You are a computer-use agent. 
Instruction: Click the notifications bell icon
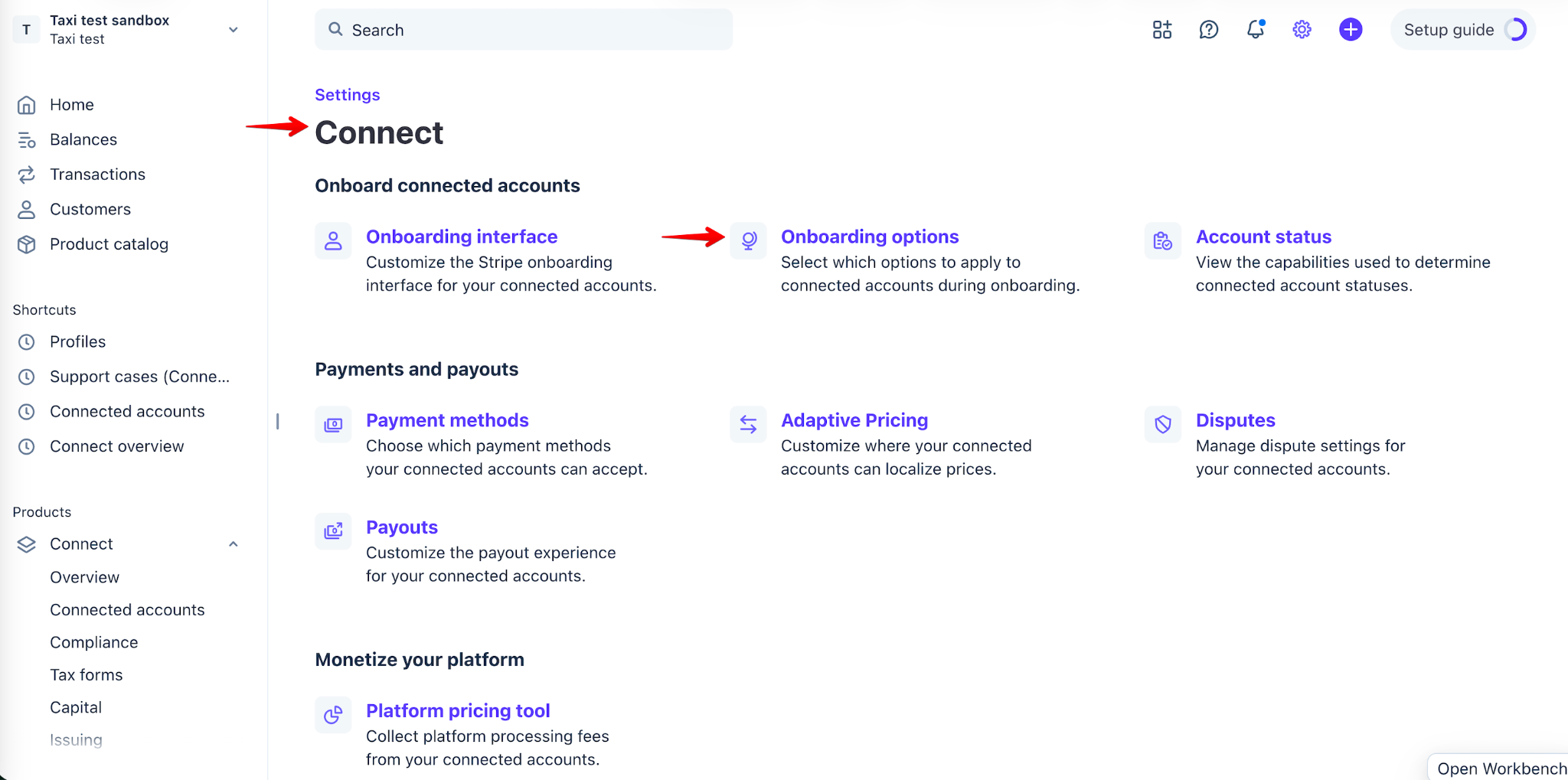1255,29
